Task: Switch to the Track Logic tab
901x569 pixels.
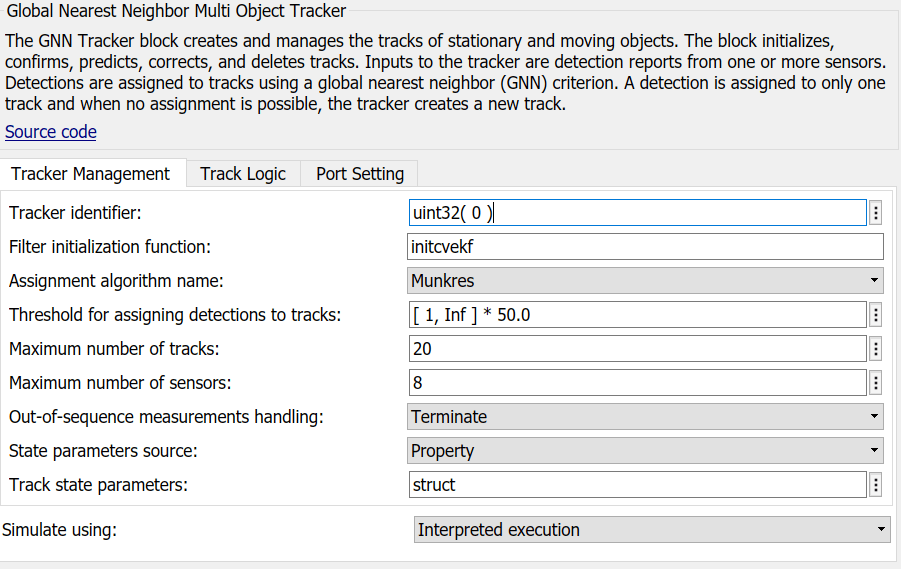Action: point(243,174)
